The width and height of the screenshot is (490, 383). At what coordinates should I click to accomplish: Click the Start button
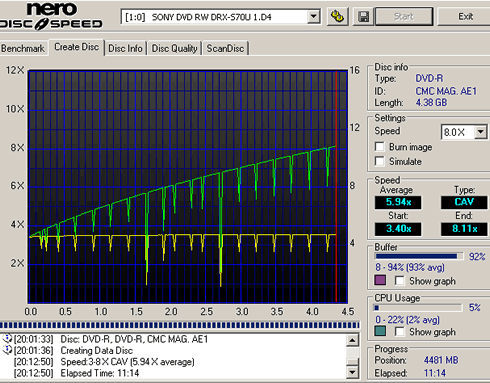[404, 16]
